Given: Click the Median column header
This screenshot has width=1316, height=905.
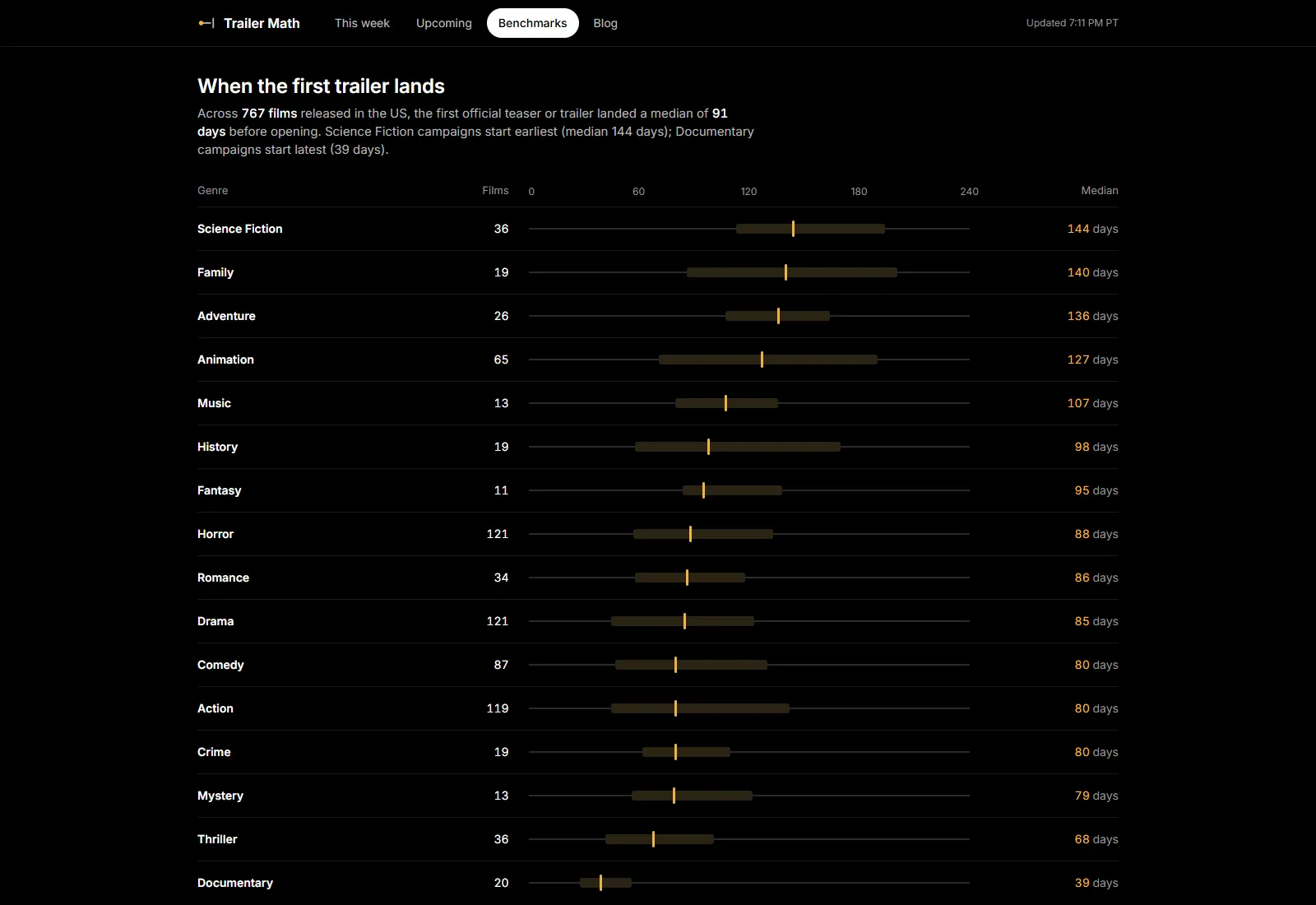Looking at the screenshot, I should pos(1100,190).
